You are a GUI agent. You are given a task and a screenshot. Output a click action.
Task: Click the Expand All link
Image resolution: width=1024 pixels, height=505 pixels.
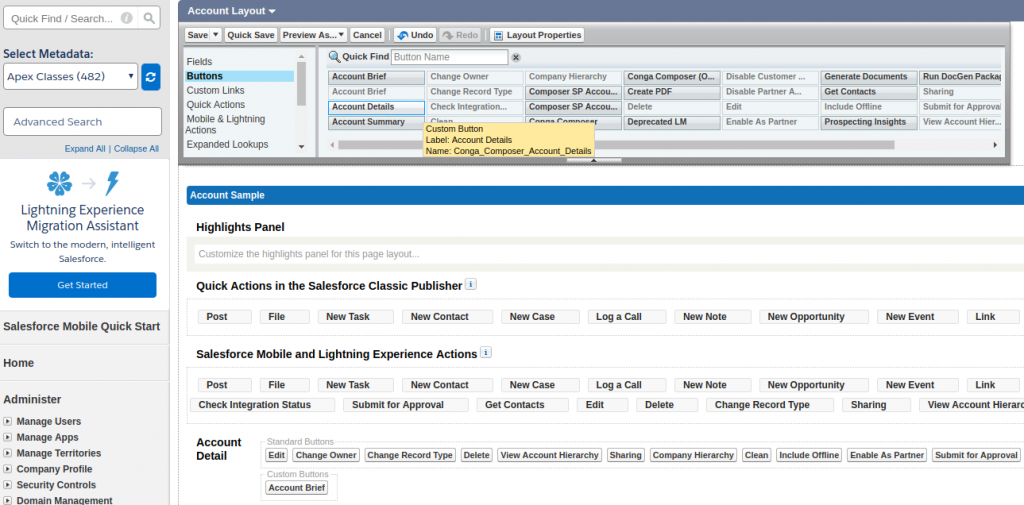click(x=85, y=149)
